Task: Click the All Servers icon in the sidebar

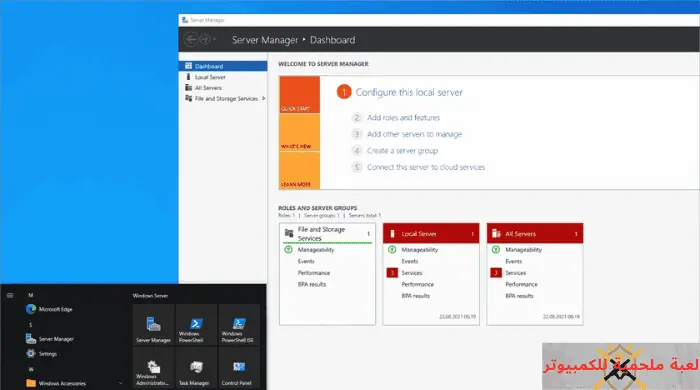Action: [188, 87]
